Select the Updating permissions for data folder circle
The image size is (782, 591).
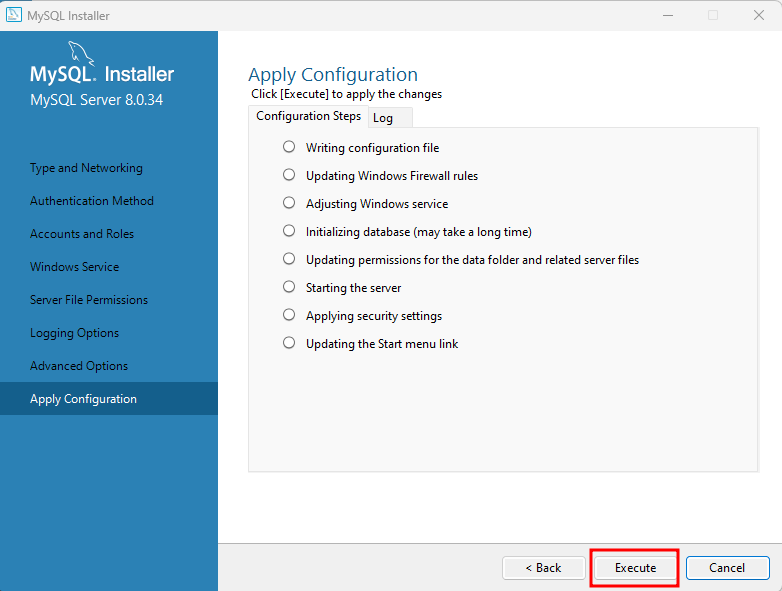coord(289,258)
